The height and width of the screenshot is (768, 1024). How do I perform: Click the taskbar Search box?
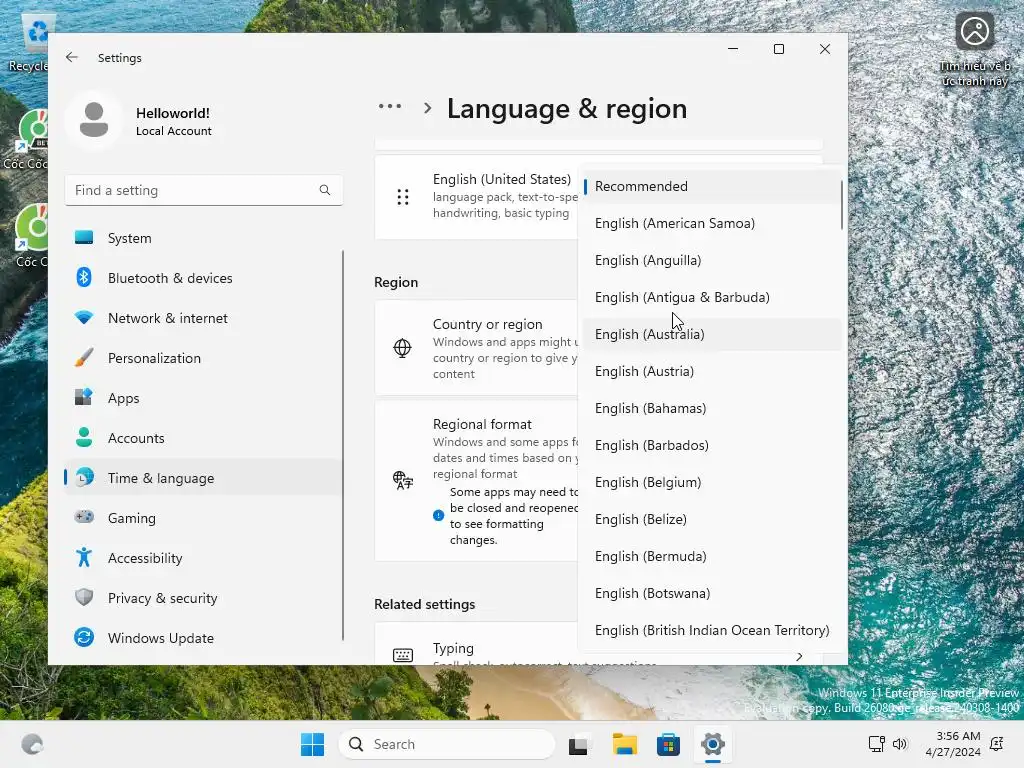click(x=447, y=744)
